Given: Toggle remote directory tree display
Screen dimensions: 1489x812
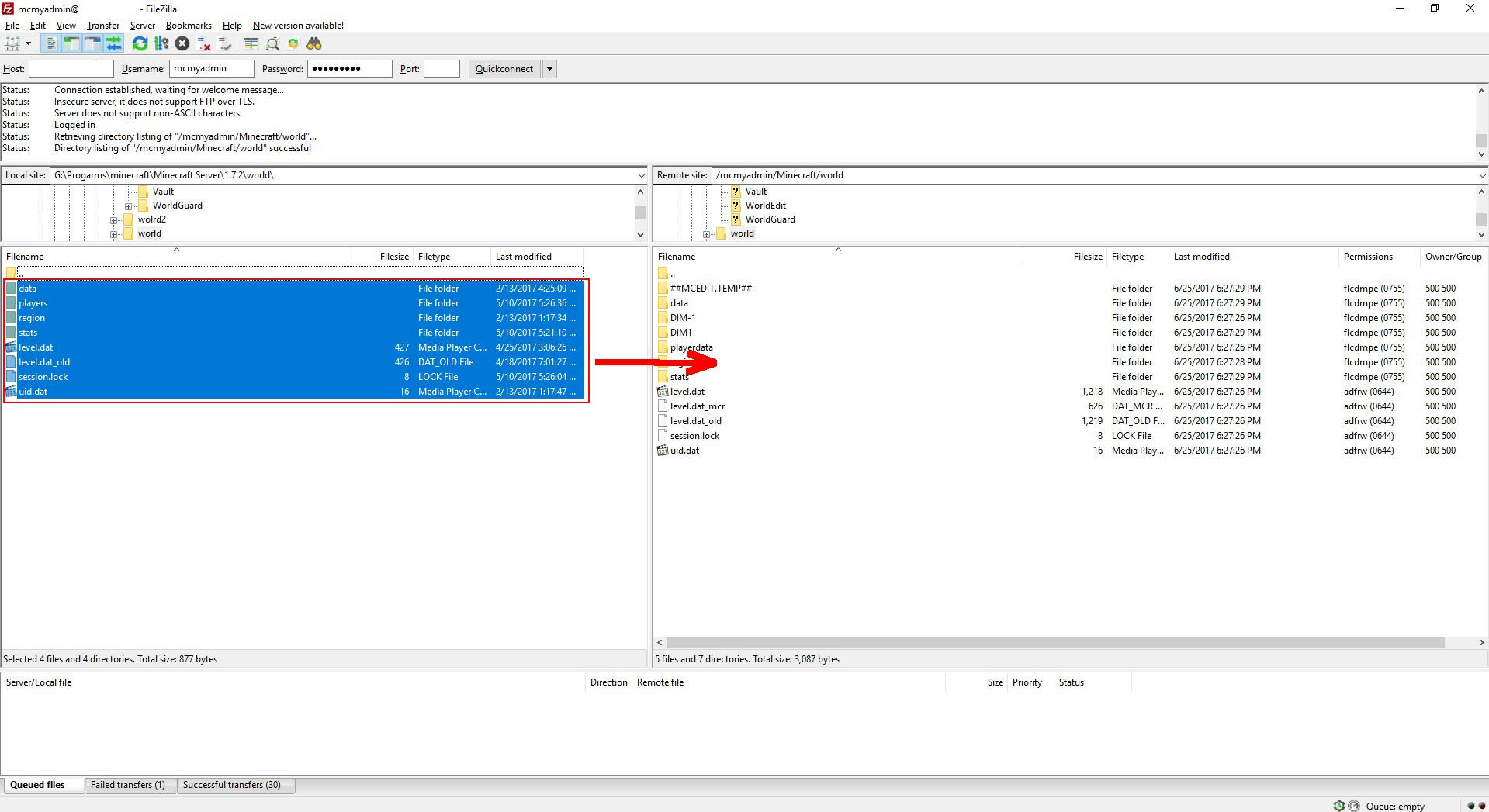Looking at the screenshot, I should 92,43.
